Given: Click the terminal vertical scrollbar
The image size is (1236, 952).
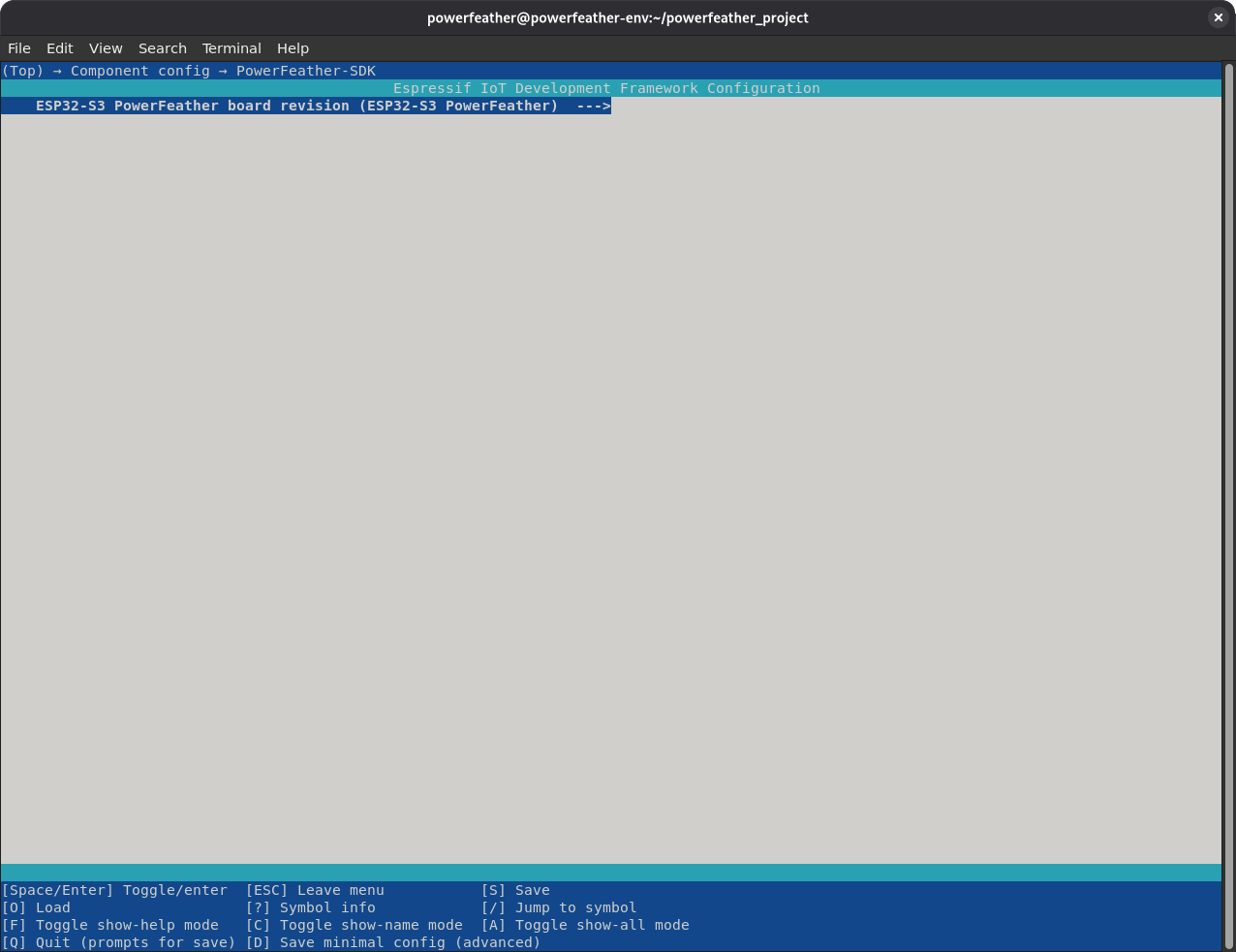Looking at the screenshot, I should (x=1229, y=506).
